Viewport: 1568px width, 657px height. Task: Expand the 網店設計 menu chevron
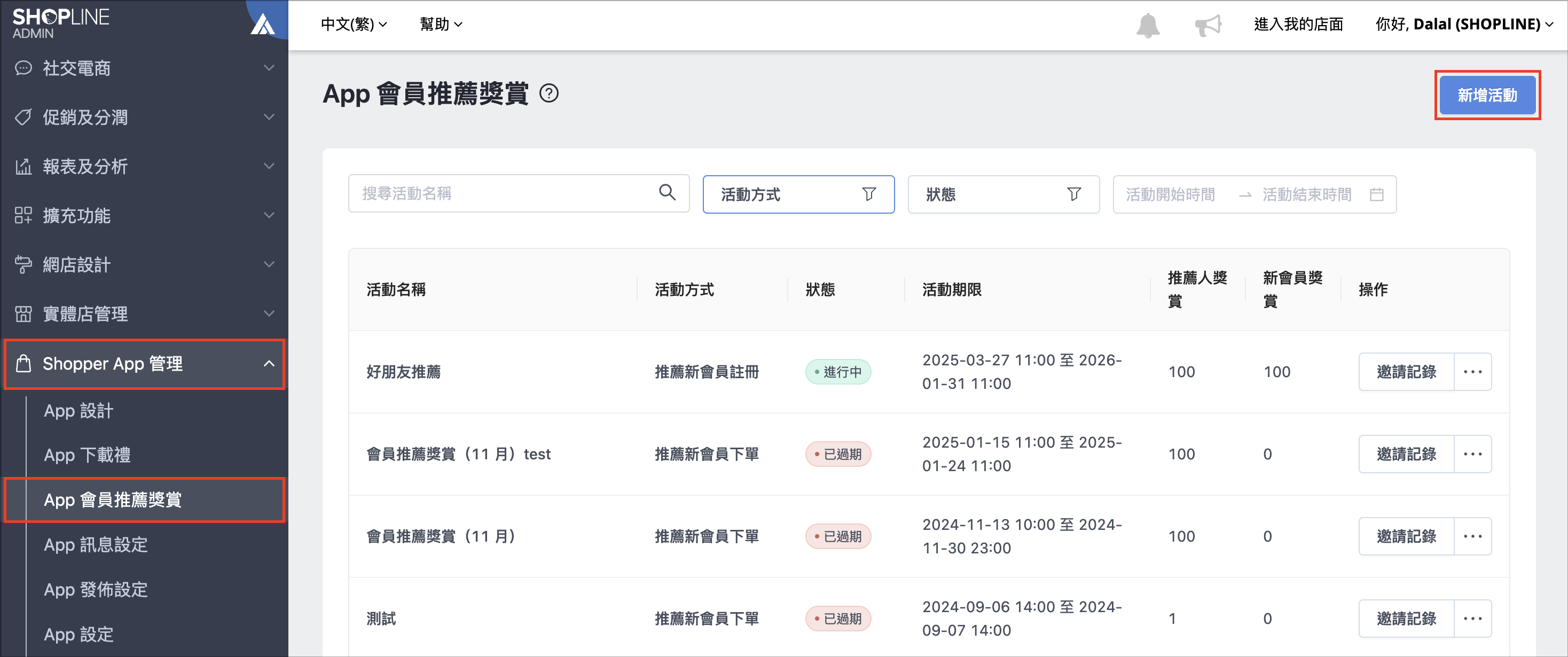click(269, 265)
